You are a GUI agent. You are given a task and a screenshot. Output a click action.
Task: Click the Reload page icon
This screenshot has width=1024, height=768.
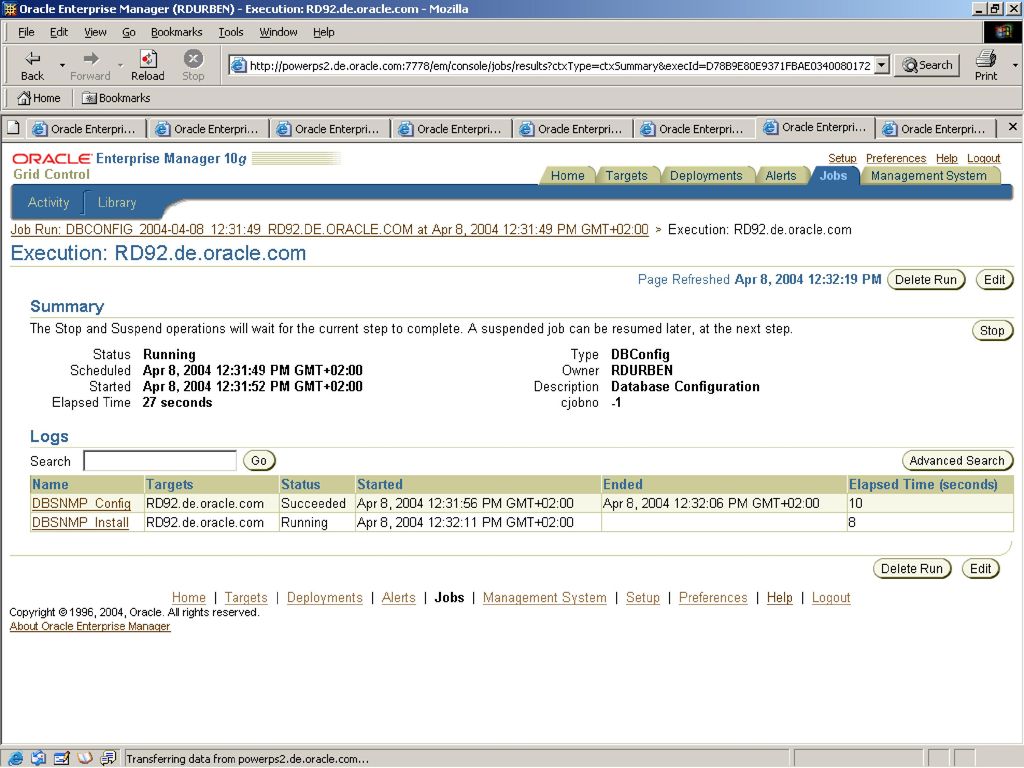[x=148, y=65]
